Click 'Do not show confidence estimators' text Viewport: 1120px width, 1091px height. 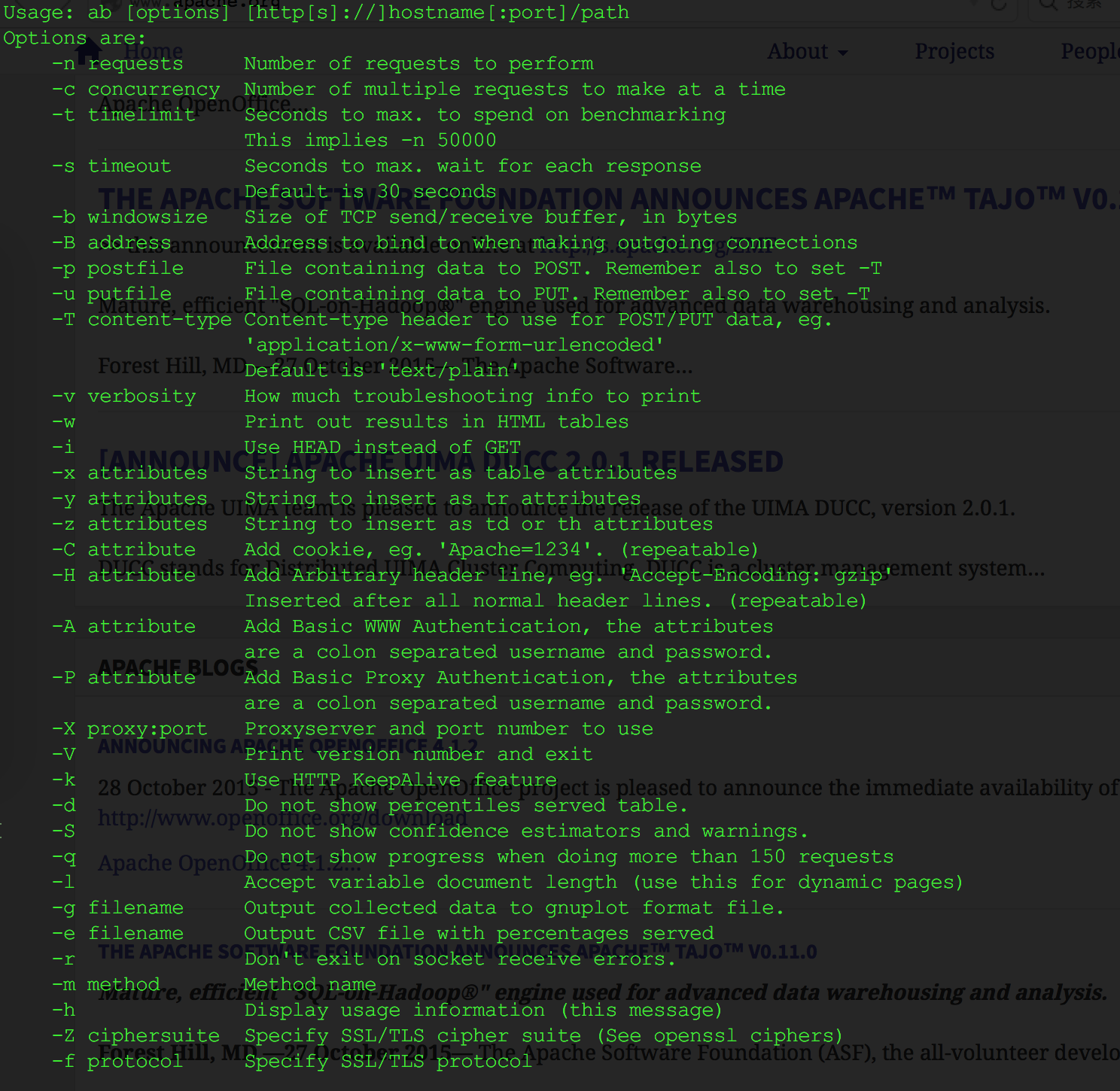[443, 831]
